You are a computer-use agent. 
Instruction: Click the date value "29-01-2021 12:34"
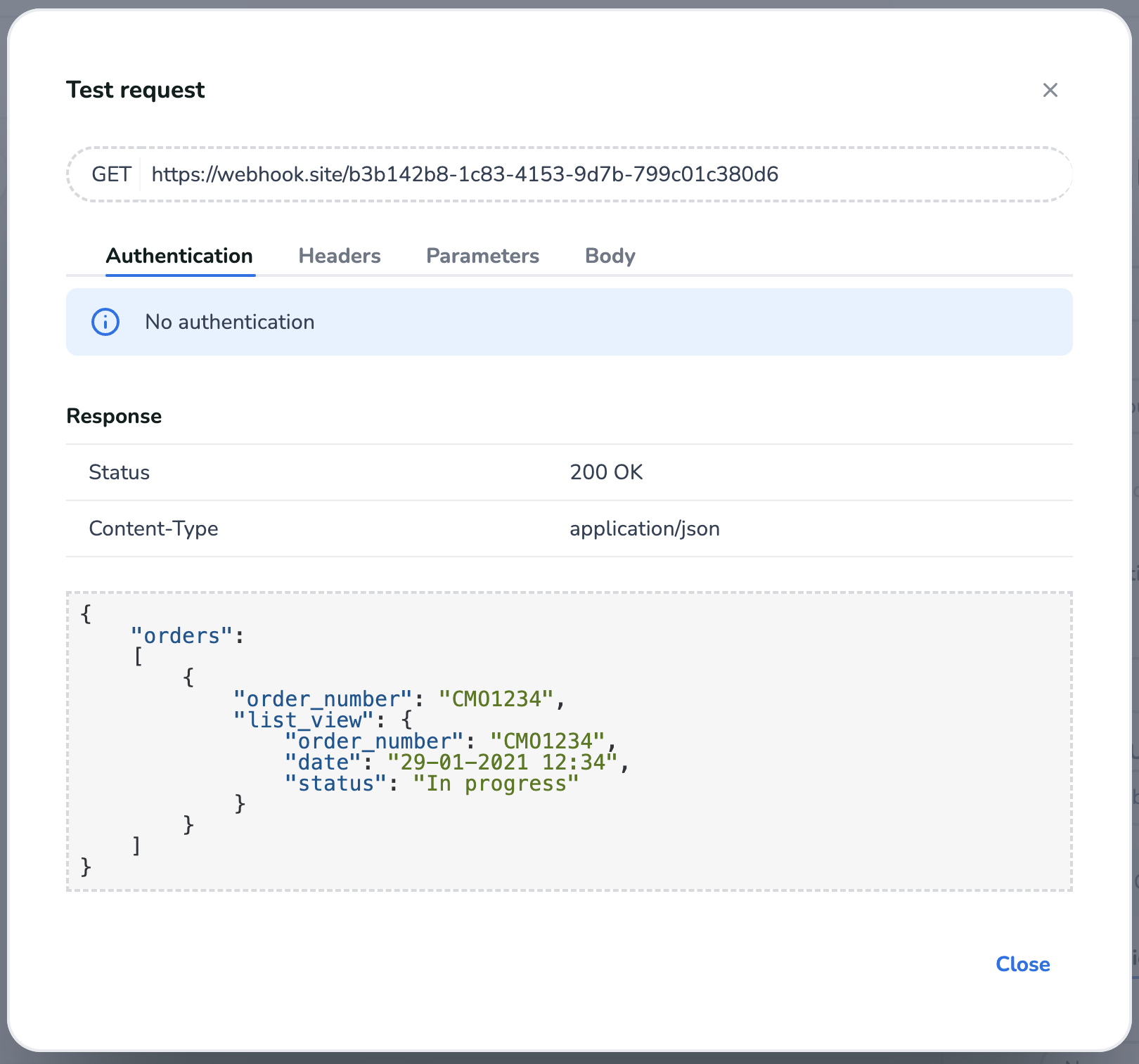[502, 762]
